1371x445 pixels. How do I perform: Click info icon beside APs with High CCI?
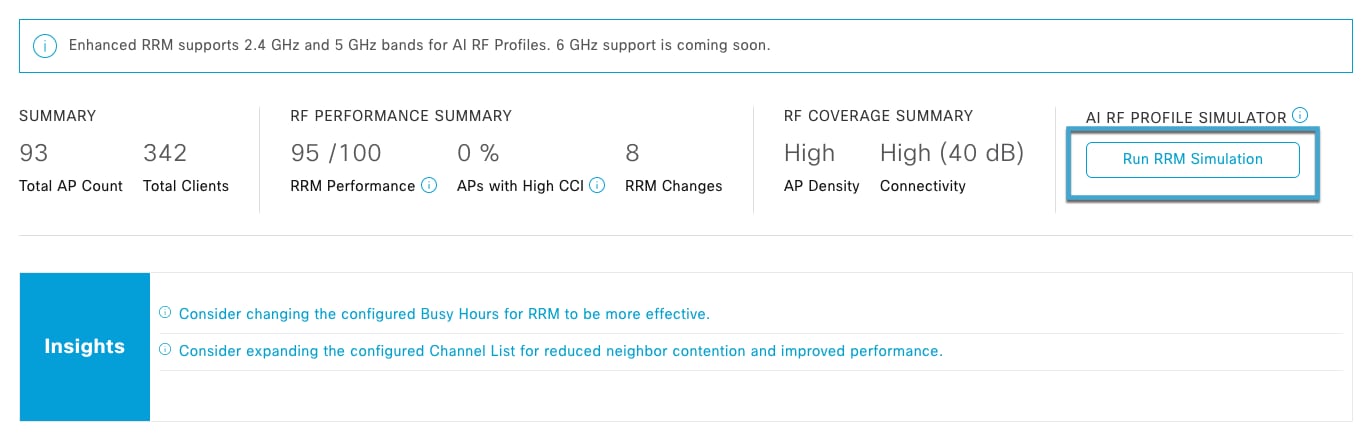coord(597,185)
